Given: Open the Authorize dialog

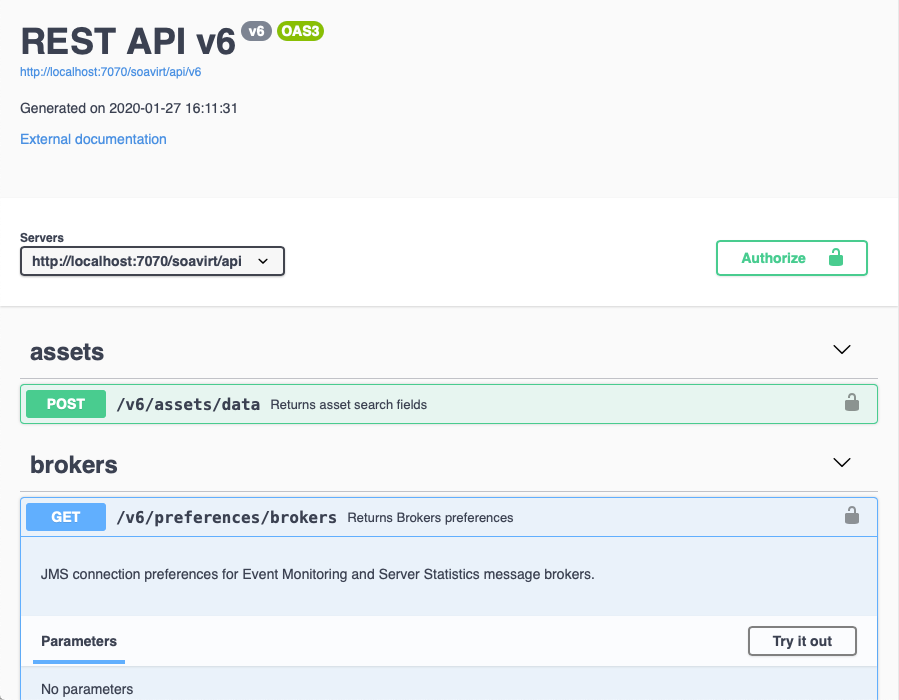Looking at the screenshot, I should 791,258.
